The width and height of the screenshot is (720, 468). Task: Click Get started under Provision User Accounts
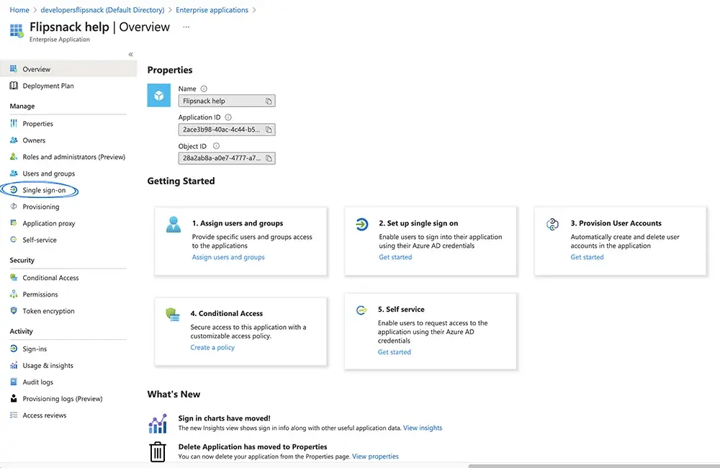click(x=587, y=257)
